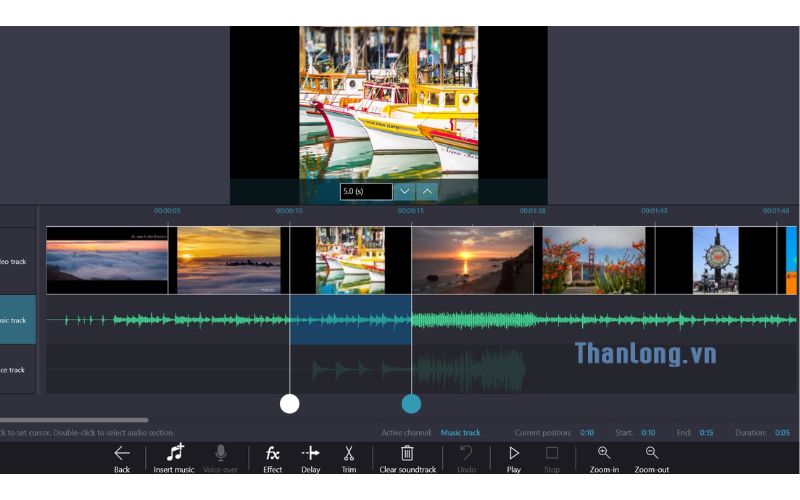Select the Music track label
The width and height of the screenshot is (800, 500).
pos(18,320)
